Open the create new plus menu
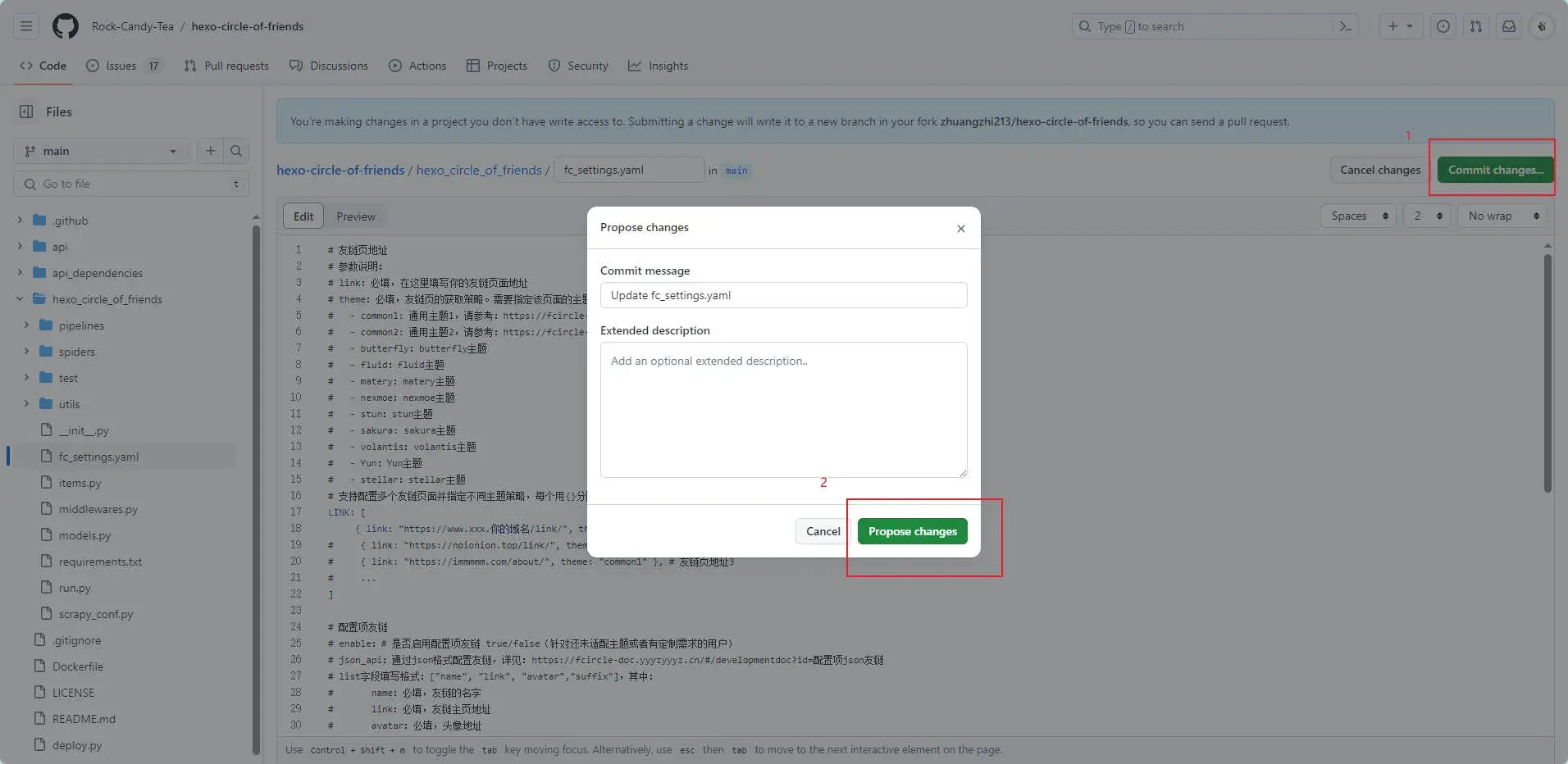The height and width of the screenshot is (764, 1568). pos(1400,26)
